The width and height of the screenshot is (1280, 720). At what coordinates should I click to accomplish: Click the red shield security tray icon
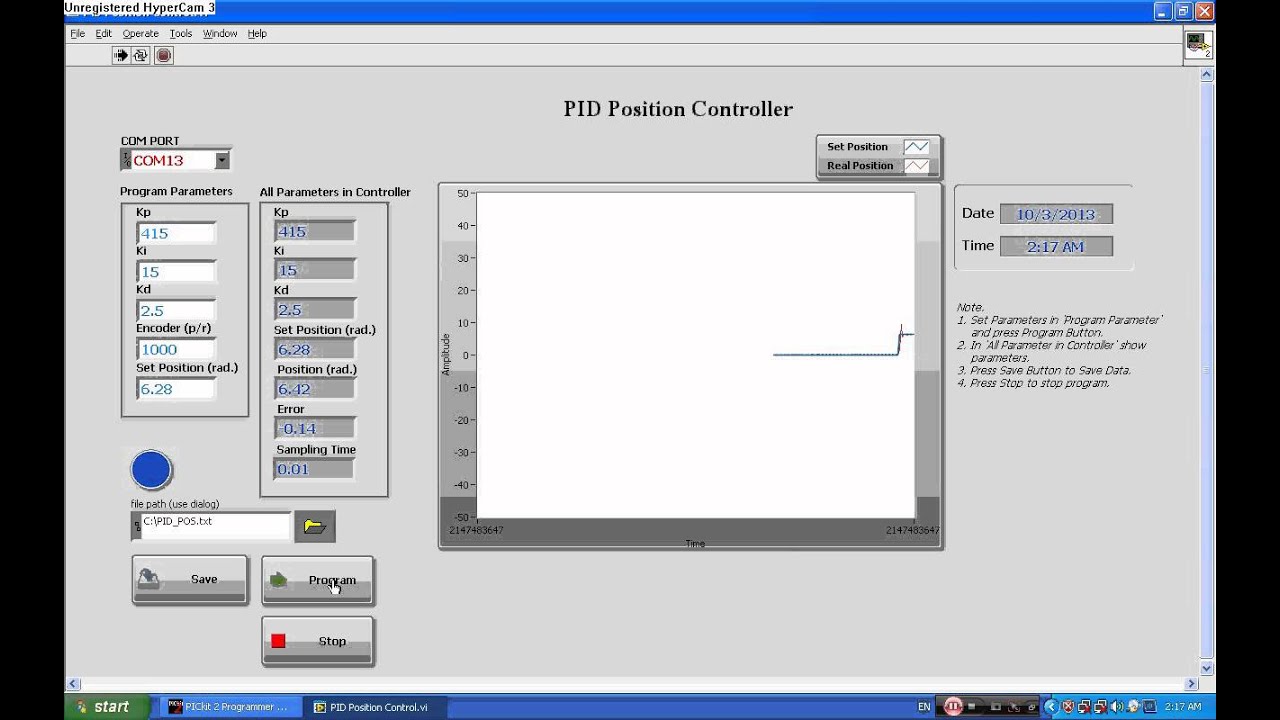pyautogui.click(x=1068, y=707)
